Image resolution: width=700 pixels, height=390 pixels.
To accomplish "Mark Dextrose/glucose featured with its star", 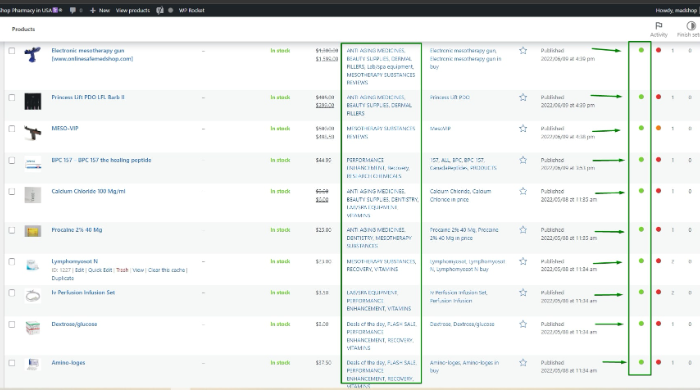I will tap(523, 324).
